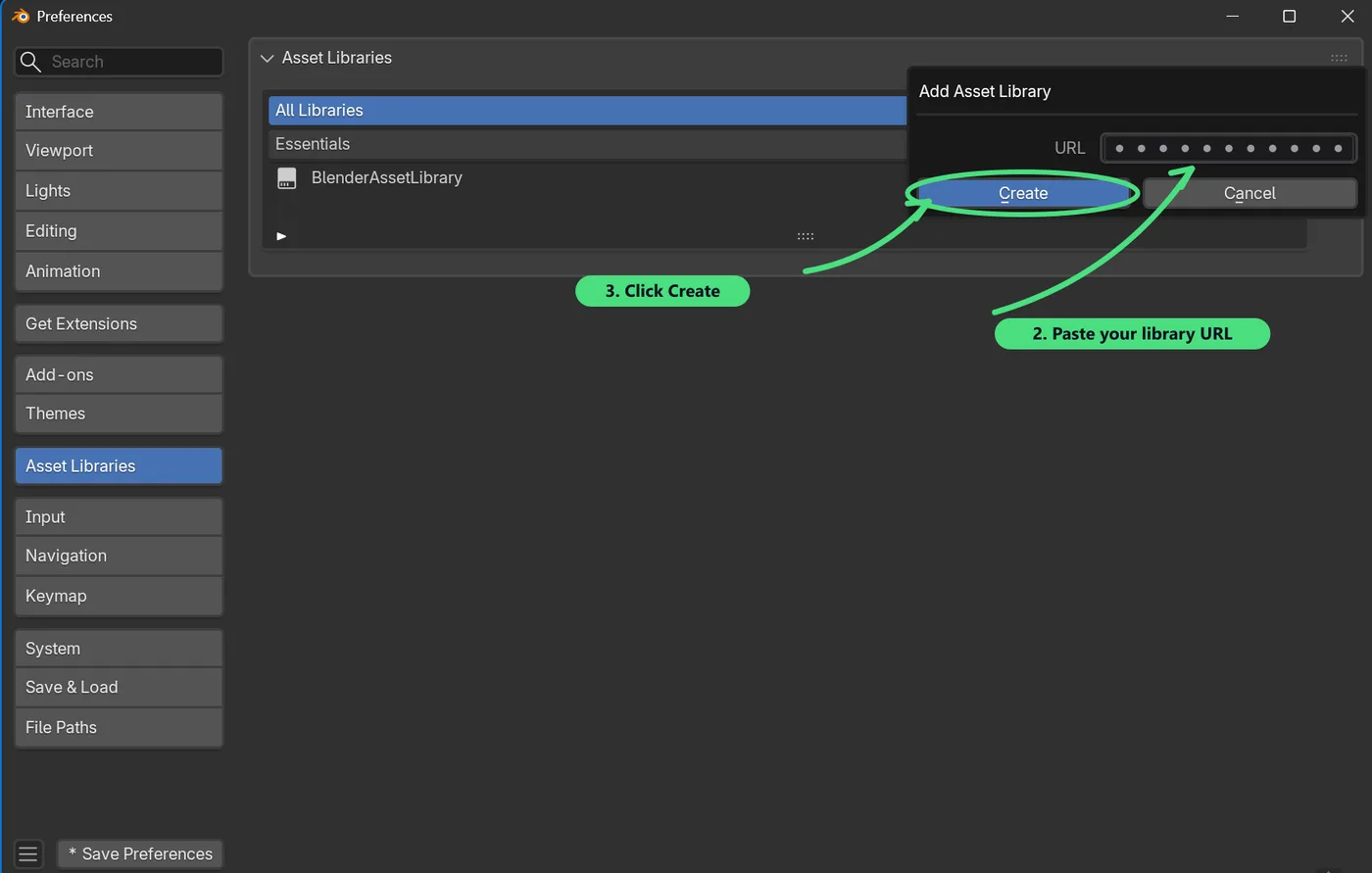This screenshot has height=873, width=1372.
Task: Cancel the Add Asset Library dialog
Action: click(x=1249, y=193)
